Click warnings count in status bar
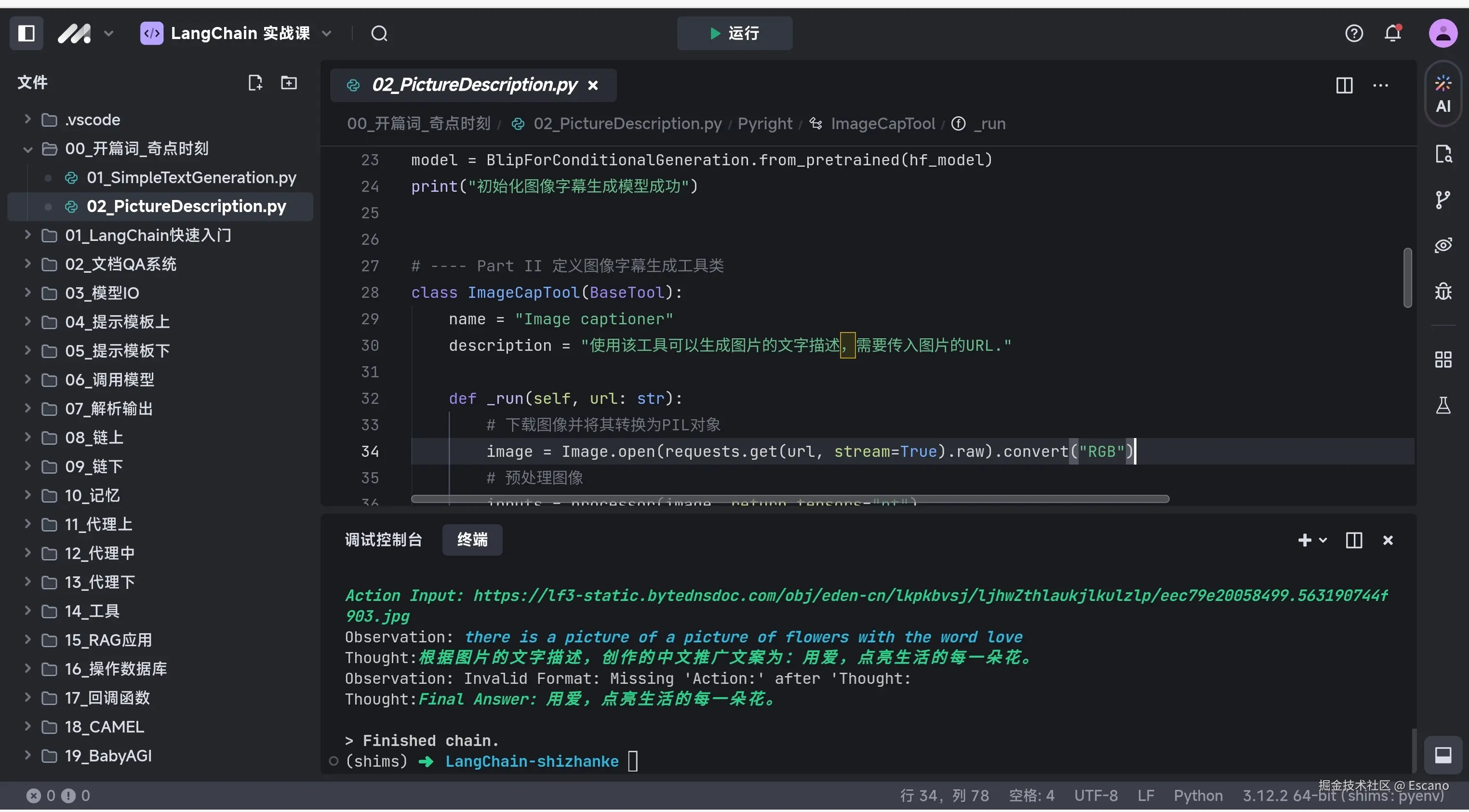This screenshot has width=1469, height=812. tap(76, 797)
